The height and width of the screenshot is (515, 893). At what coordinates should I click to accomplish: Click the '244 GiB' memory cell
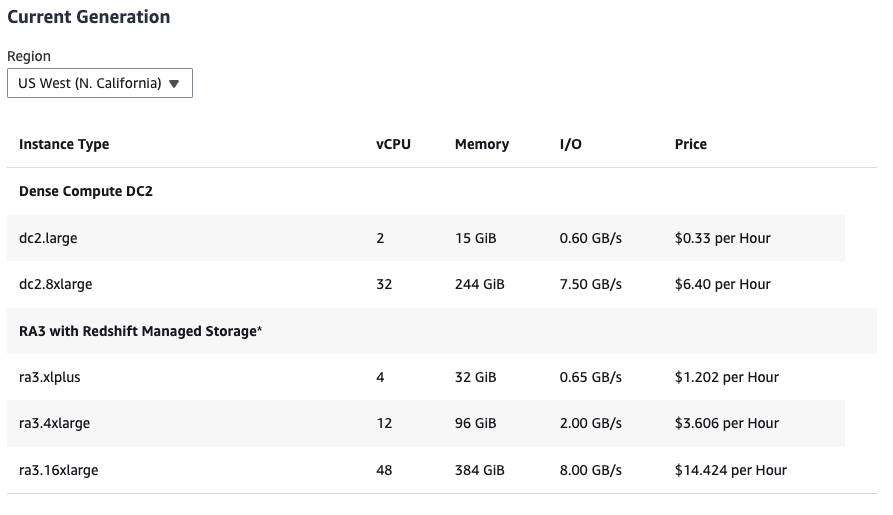[x=480, y=284]
